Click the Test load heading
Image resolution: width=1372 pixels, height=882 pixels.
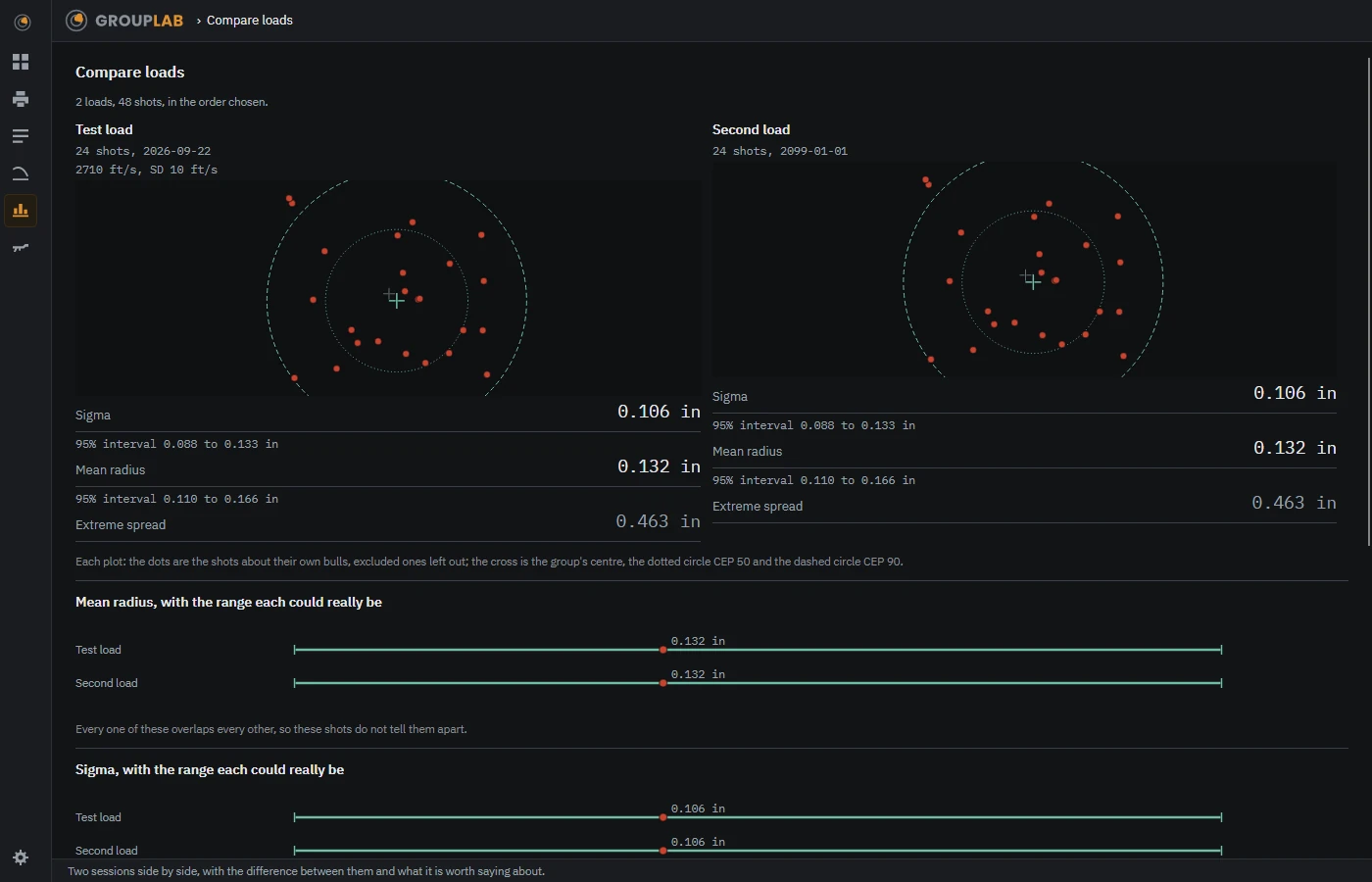(x=104, y=129)
